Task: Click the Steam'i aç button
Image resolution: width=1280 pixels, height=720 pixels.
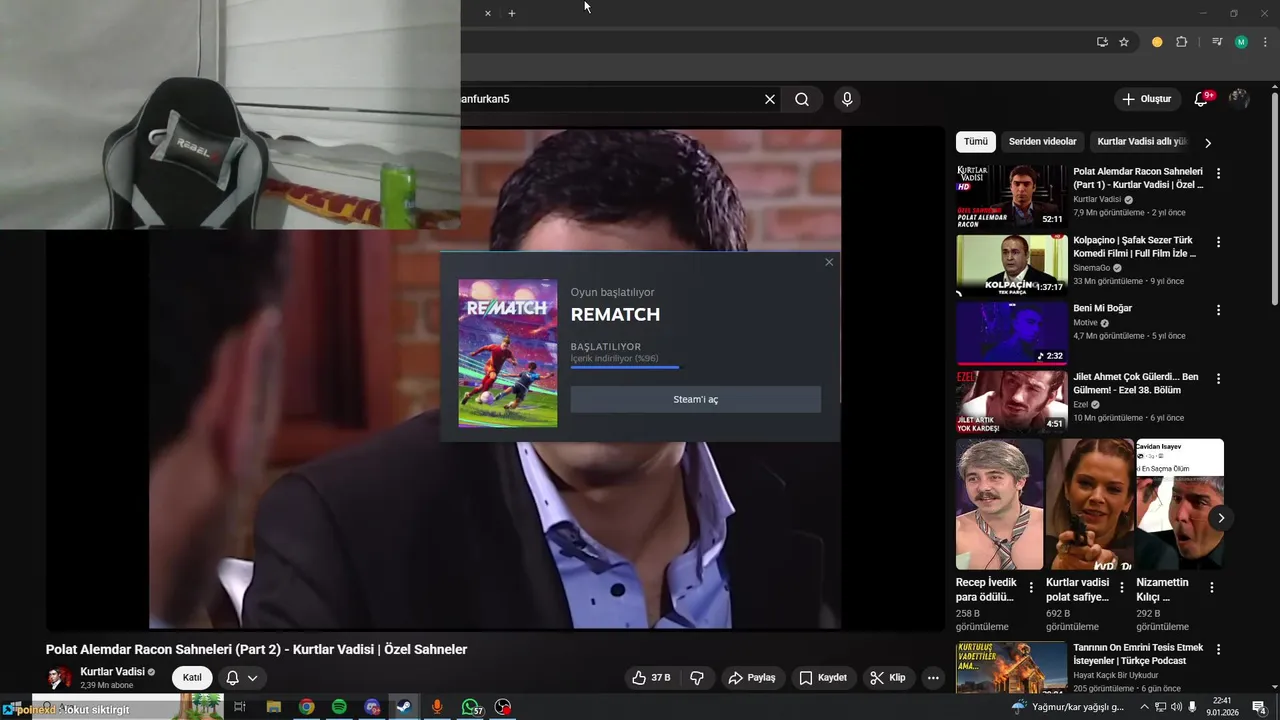Action: 696,399
